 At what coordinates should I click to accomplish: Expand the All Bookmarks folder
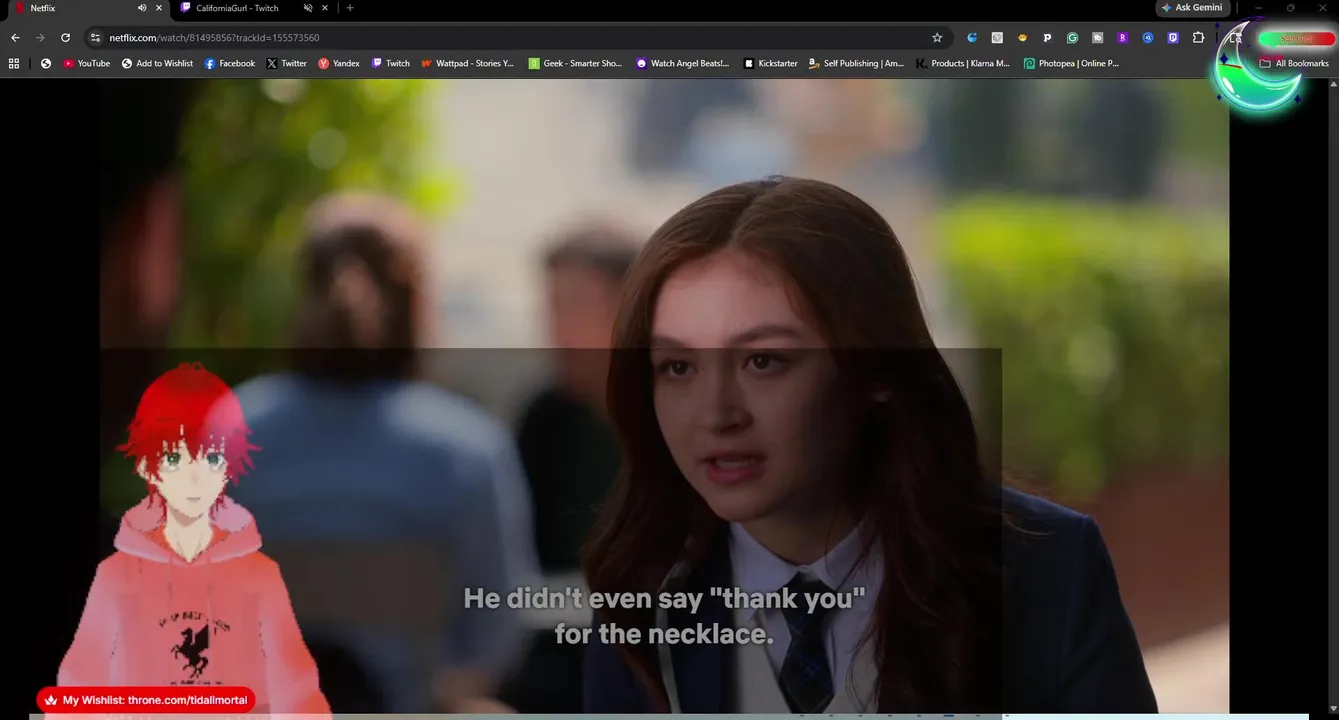pos(1294,63)
